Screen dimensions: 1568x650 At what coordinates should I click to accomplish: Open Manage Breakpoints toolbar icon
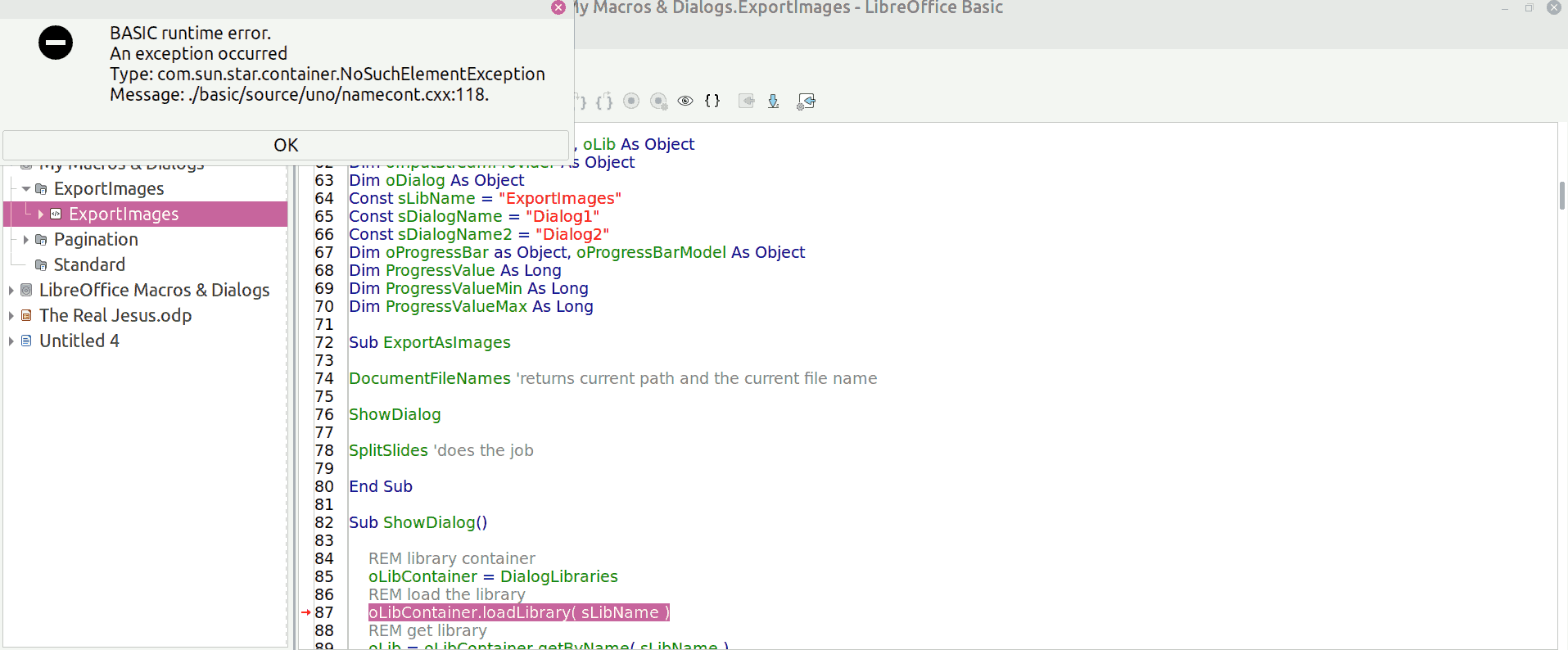pos(658,101)
